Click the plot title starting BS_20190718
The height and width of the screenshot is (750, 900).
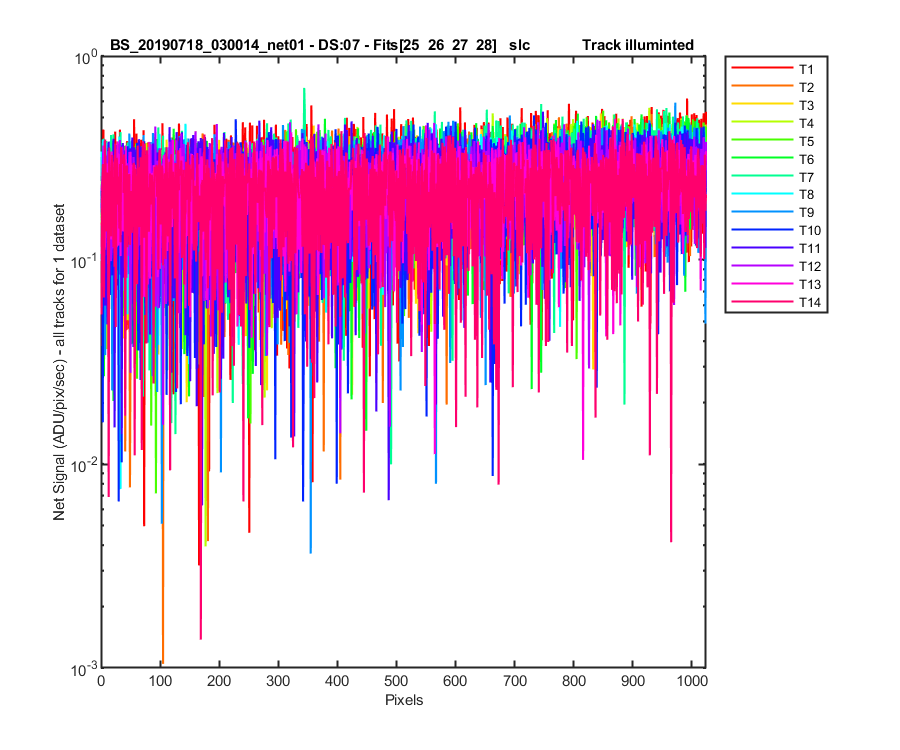[x=320, y=45]
